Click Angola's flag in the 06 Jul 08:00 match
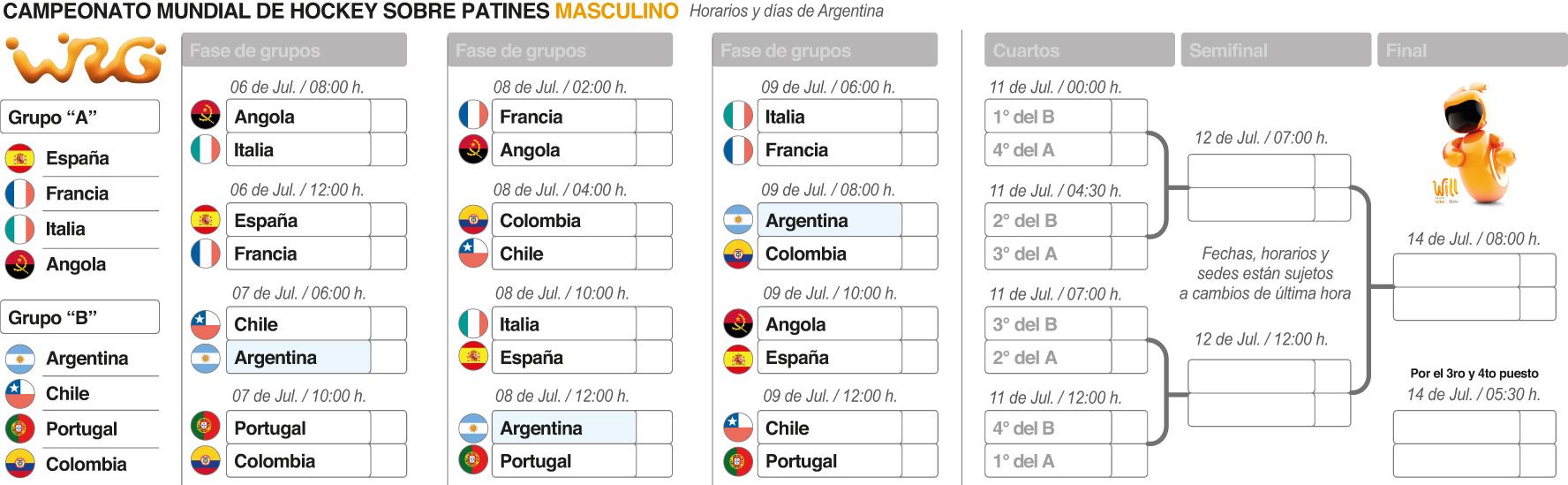The image size is (1568, 485). click(x=206, y=117)
